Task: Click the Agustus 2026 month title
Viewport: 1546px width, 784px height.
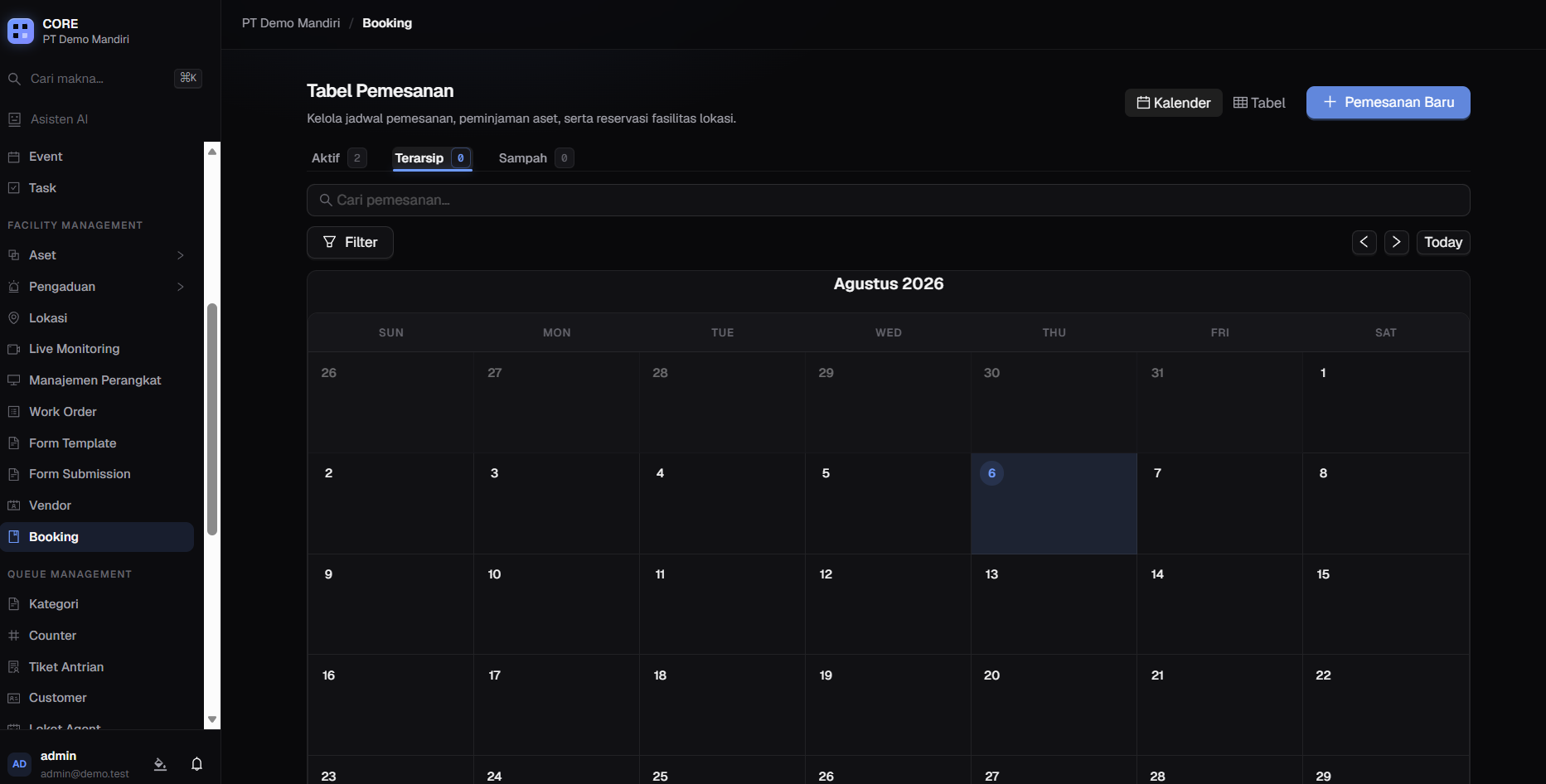Action: [x=889, y=284]
